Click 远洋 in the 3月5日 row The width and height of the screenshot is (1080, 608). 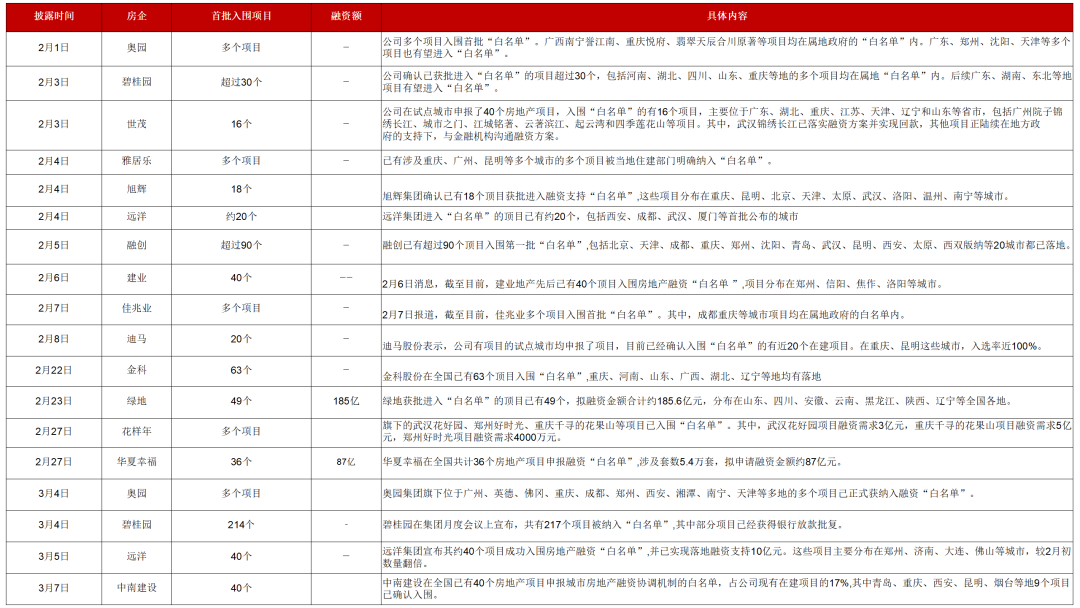(x=136, y=556)
